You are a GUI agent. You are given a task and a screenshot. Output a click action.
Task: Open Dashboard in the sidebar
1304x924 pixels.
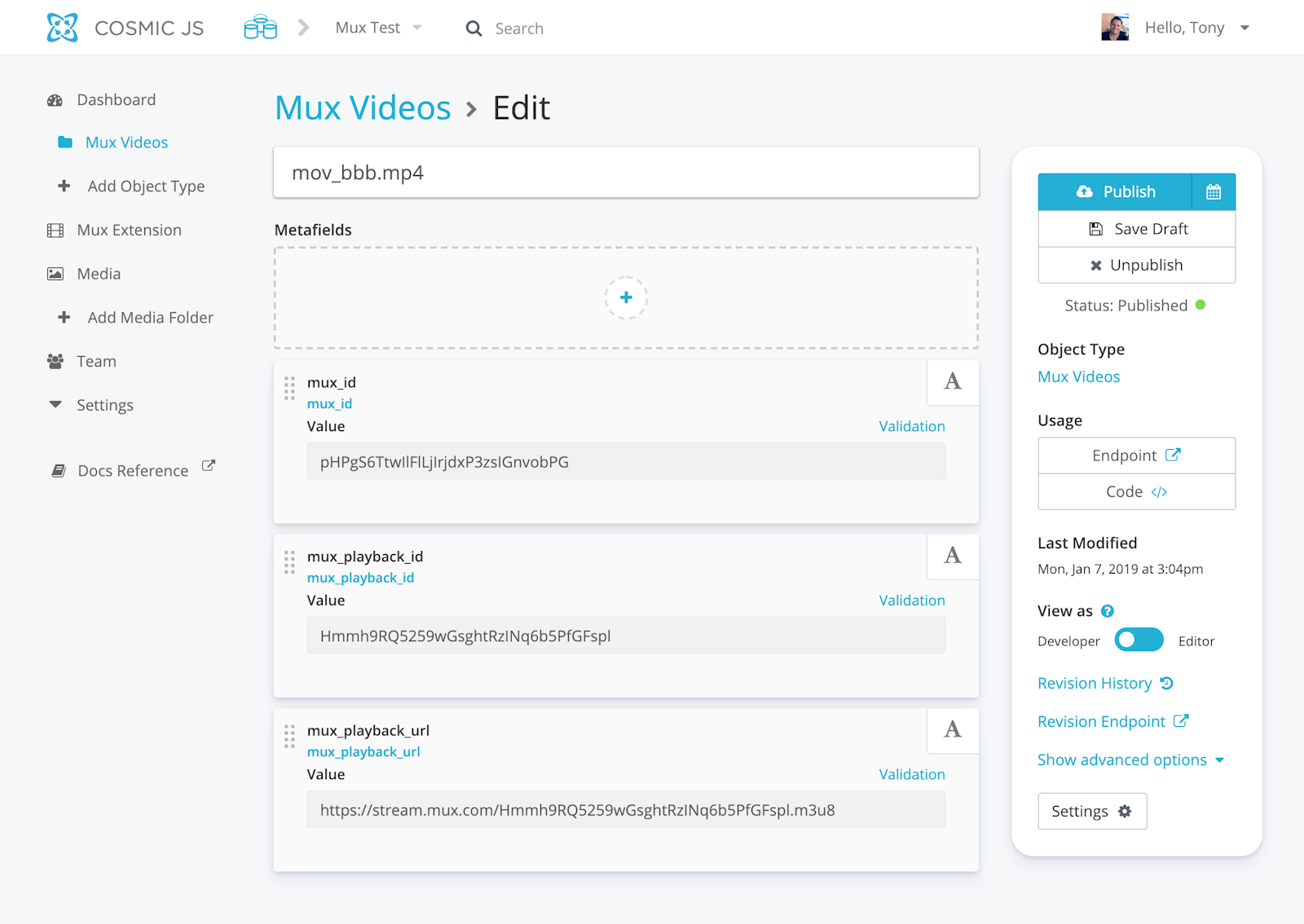click(x=117, y=99)
